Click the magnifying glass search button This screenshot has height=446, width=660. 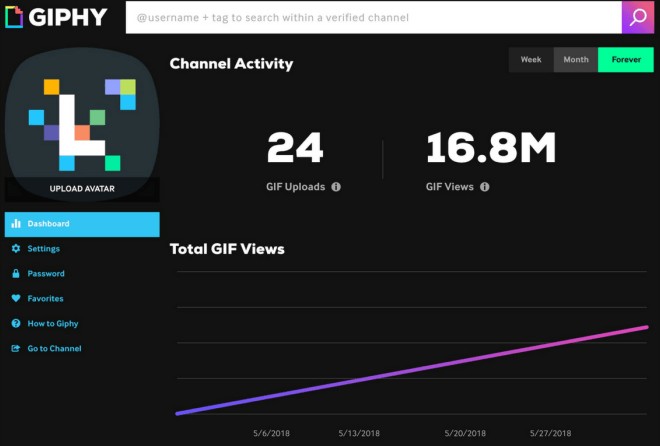tap(638, 17)
